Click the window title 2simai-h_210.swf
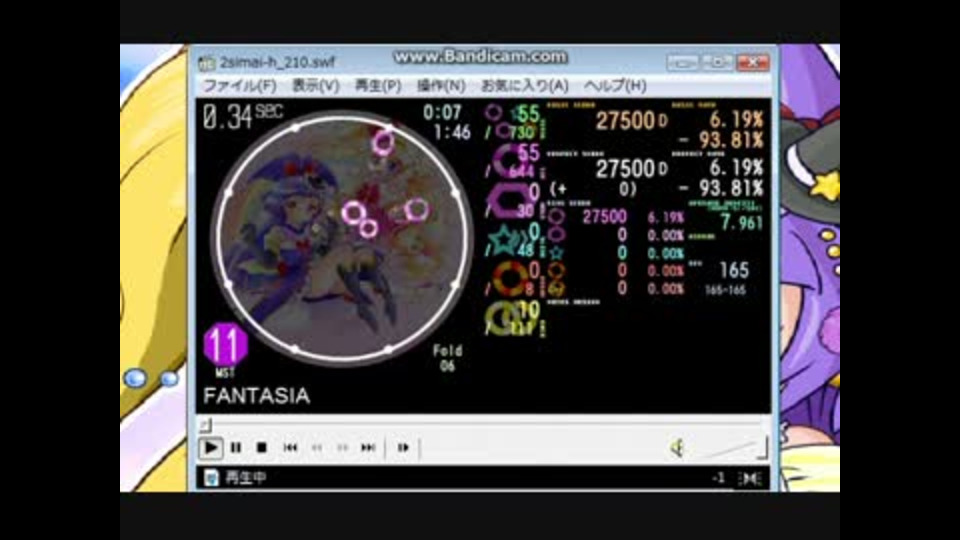 277,62
